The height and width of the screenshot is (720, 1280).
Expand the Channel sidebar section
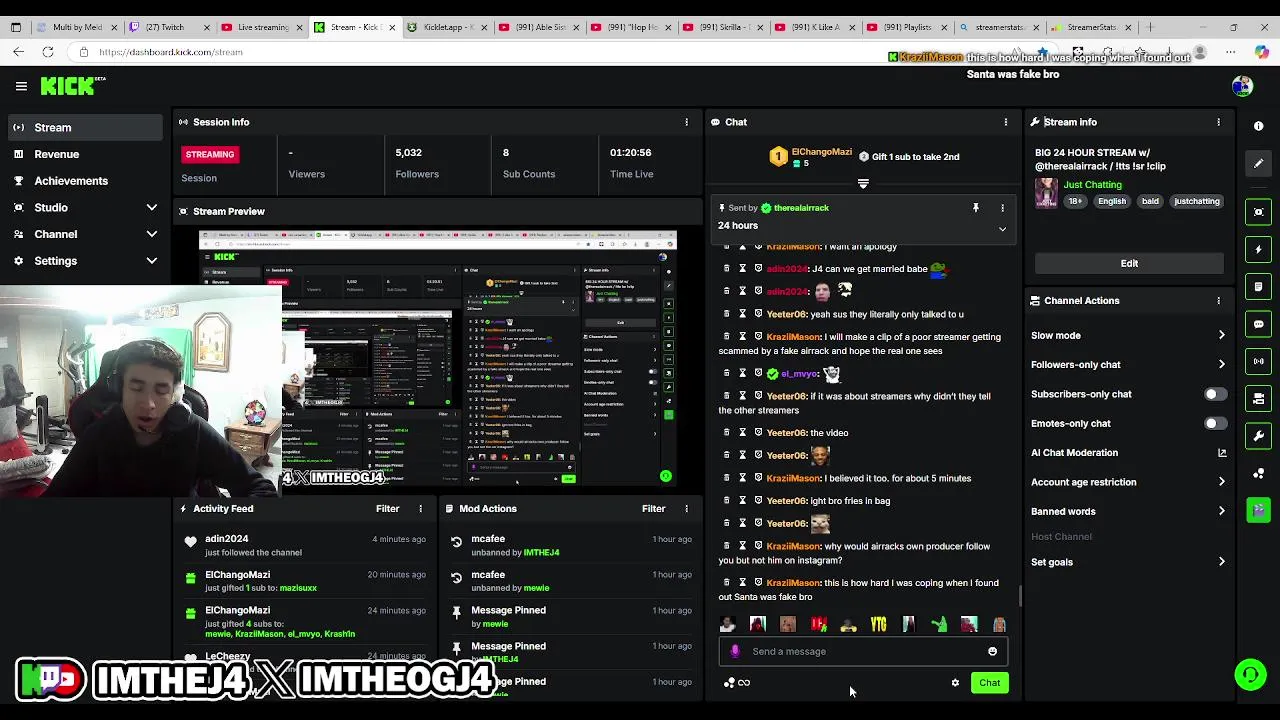152,234
